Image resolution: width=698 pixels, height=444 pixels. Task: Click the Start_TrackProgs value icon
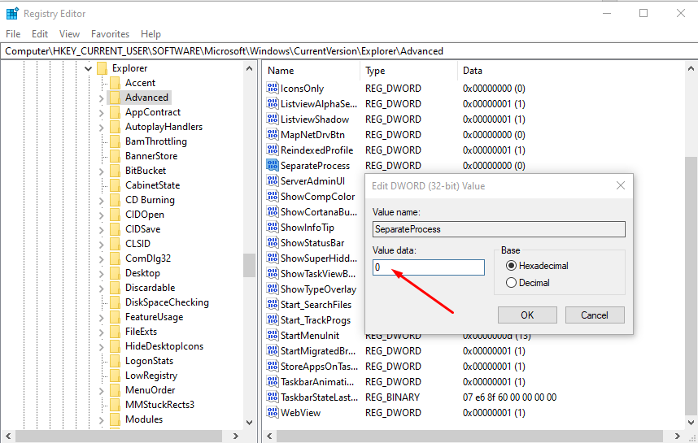pos(272,319)
